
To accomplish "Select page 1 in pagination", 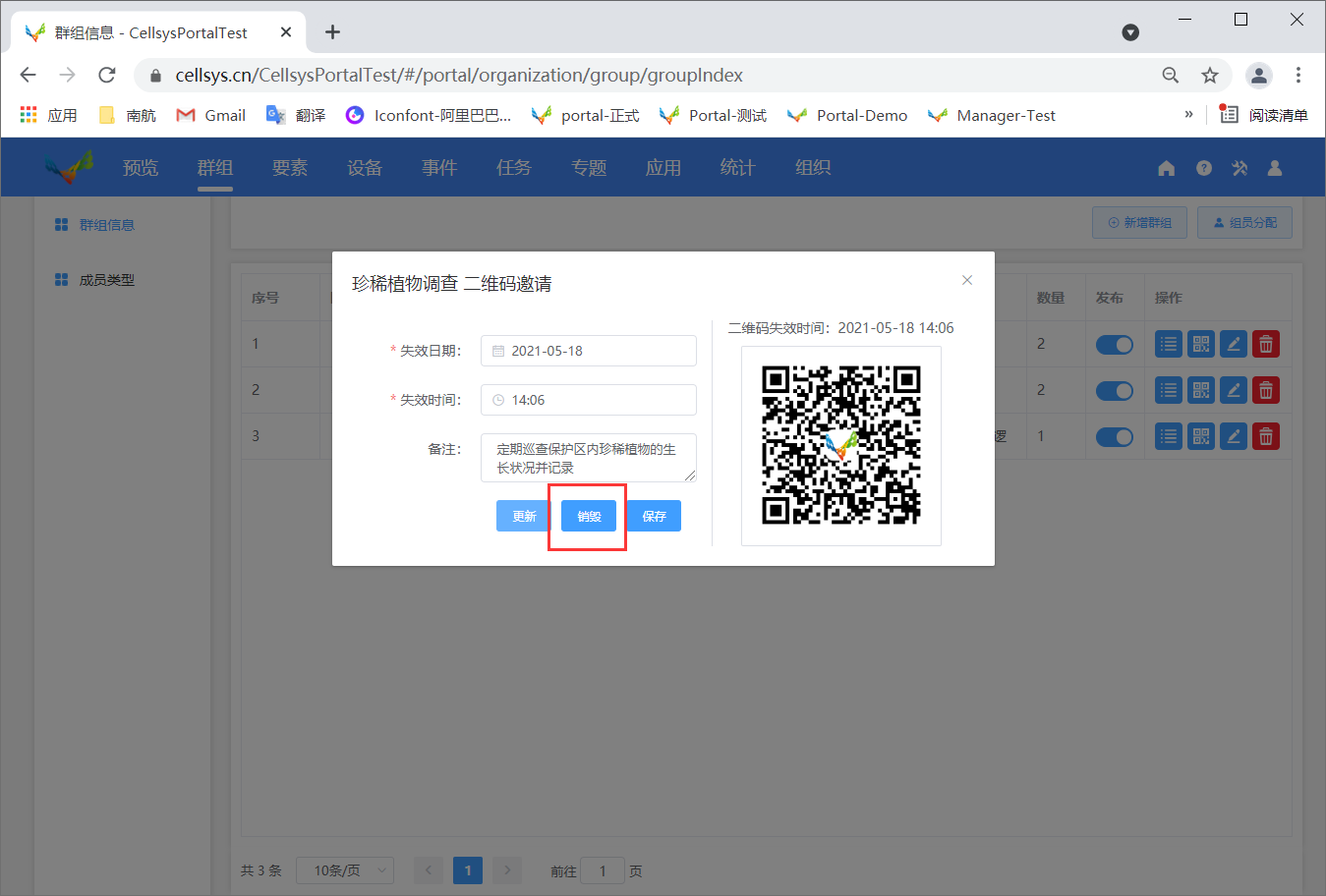I will pyautogui.click(x=468, y=870).
